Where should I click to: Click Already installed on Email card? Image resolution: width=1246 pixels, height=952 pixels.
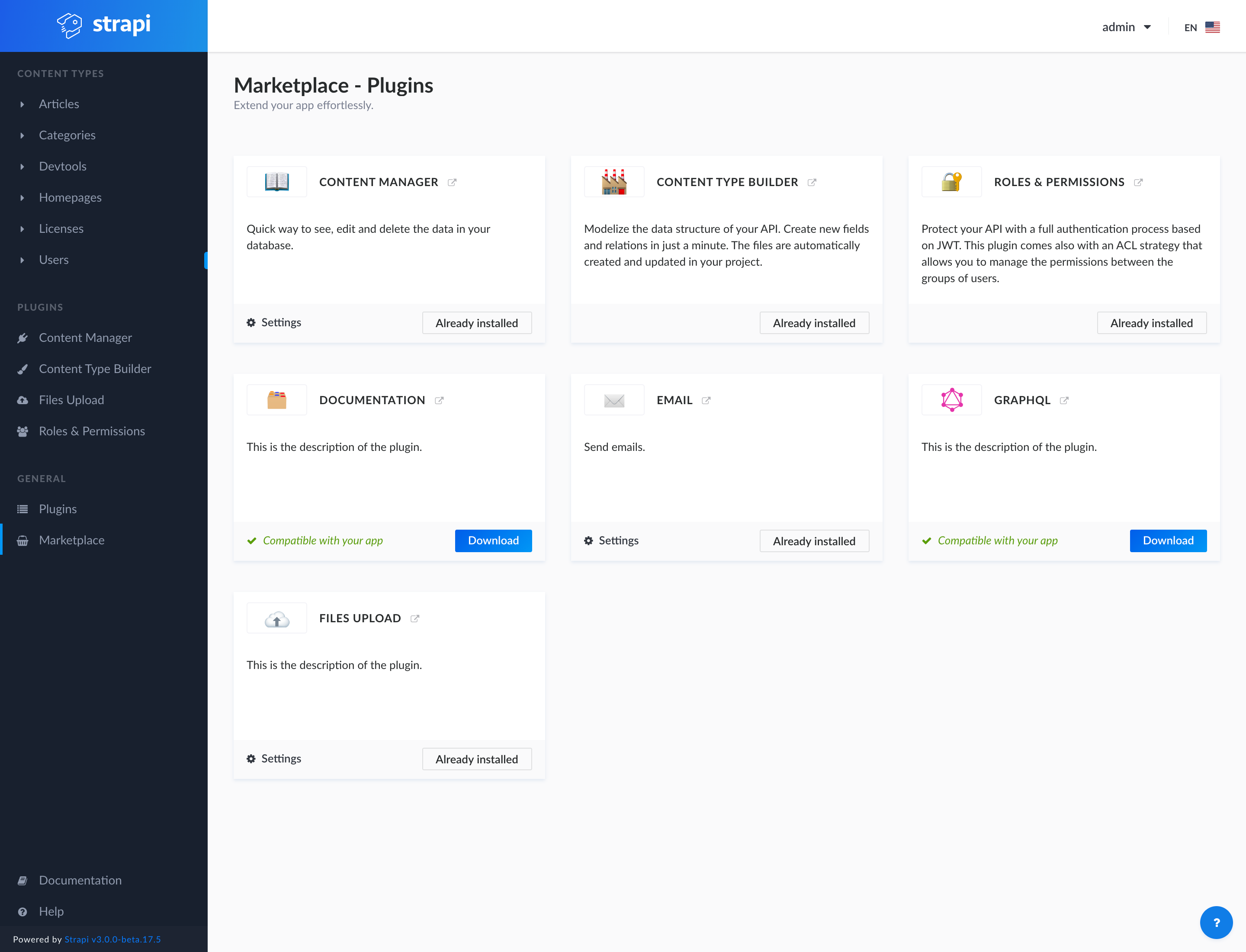coord(814,541)
